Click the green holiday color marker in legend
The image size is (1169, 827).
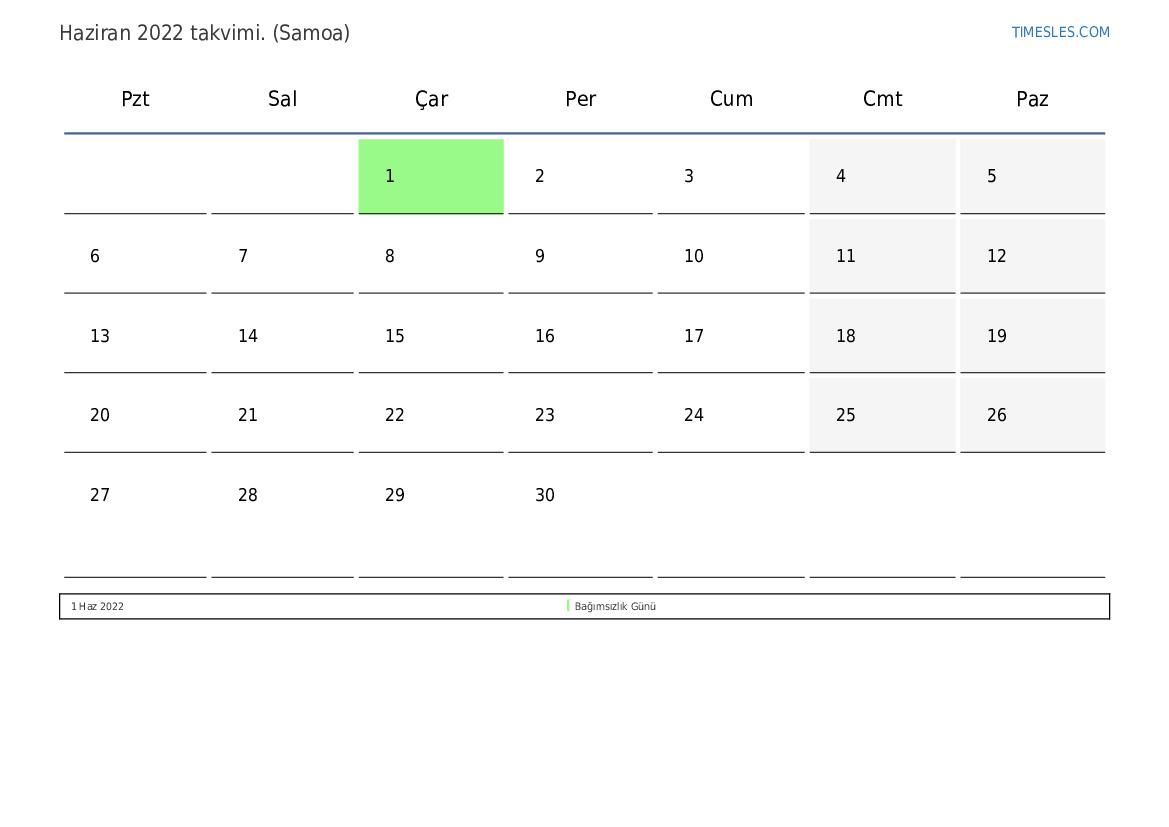pos(568,606)
